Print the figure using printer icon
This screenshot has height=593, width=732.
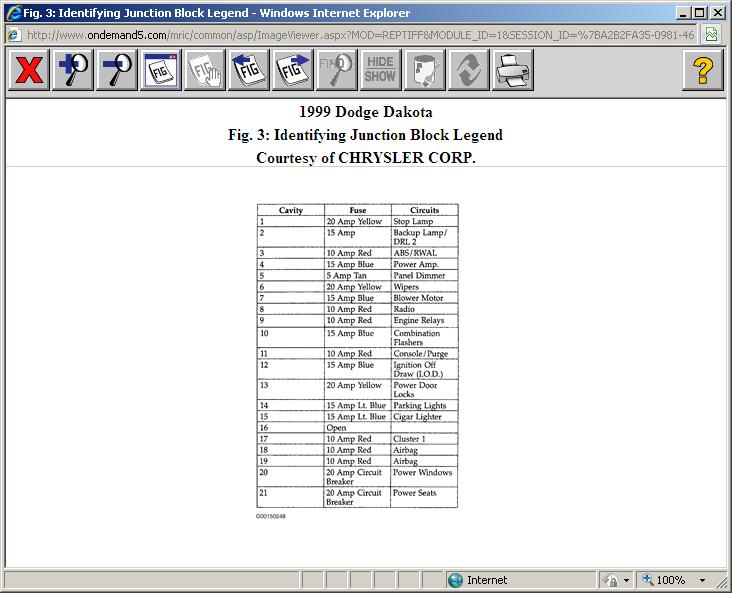[x=512, y=70]
